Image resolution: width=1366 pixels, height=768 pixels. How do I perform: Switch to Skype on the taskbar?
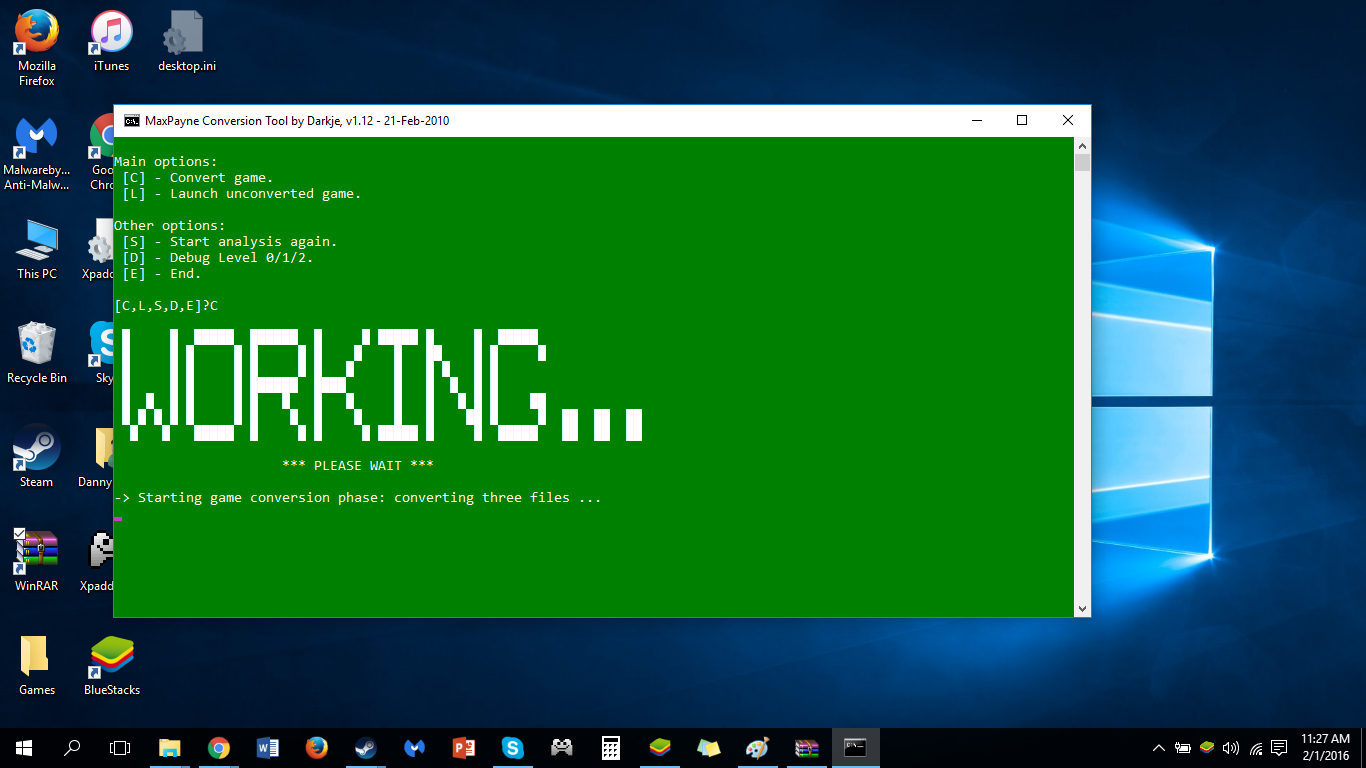pos(513,748)
